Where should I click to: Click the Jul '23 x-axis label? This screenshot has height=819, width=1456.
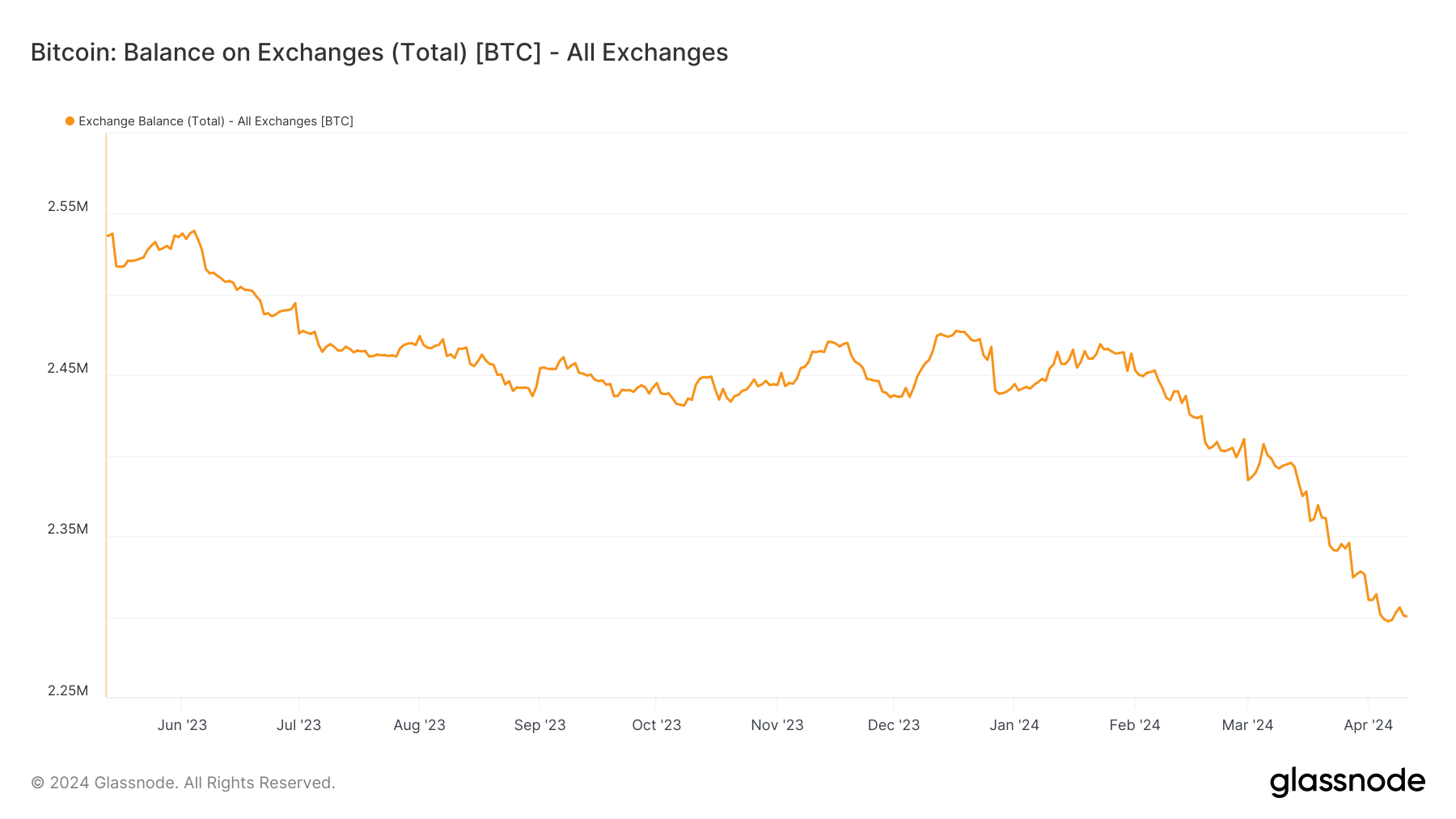(x=299, y=725)
